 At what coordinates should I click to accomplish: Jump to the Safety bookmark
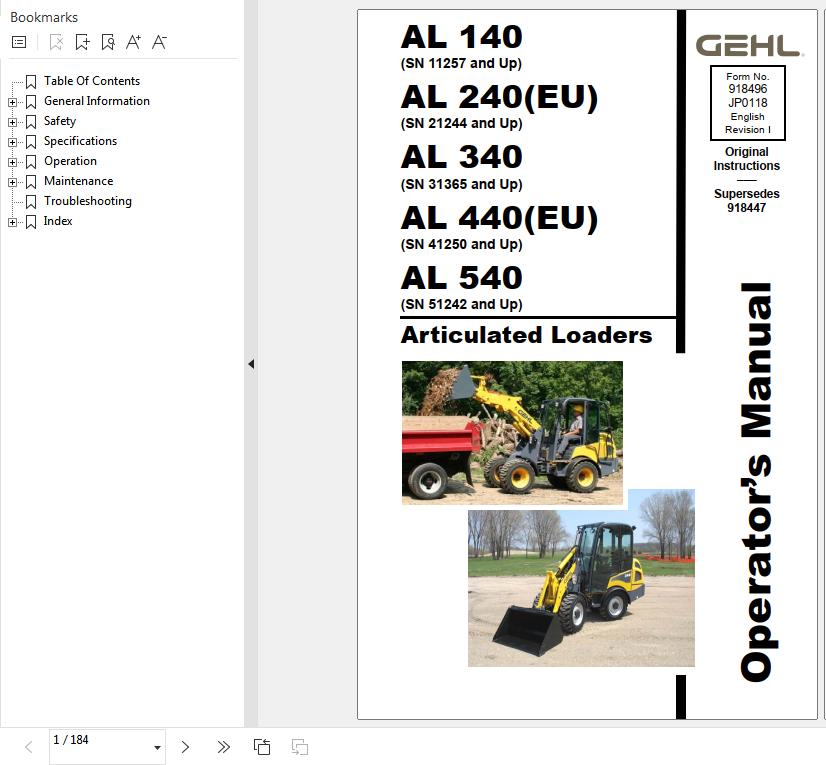click(60, 121)
